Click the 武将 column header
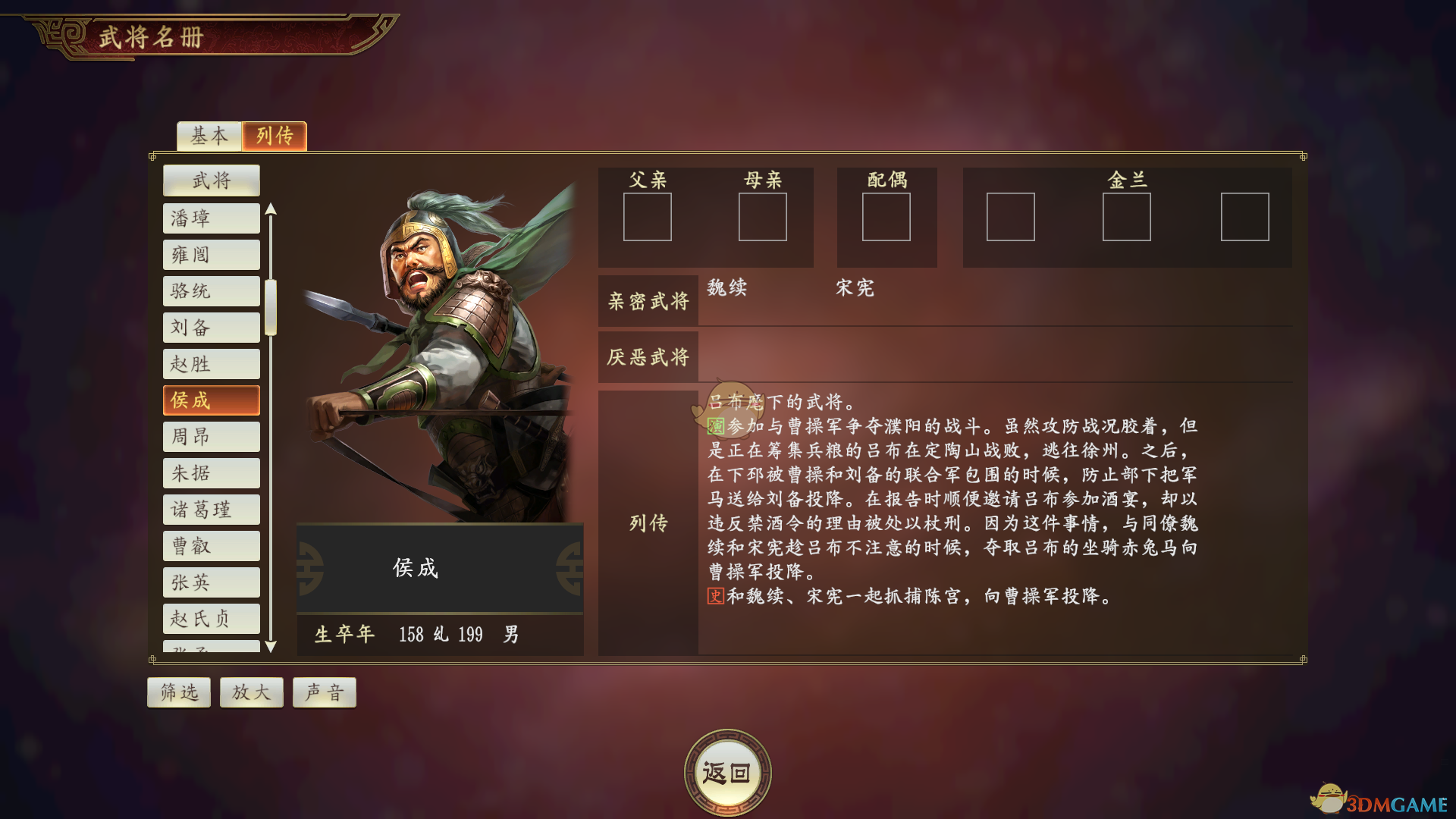 tap(212, 180)
